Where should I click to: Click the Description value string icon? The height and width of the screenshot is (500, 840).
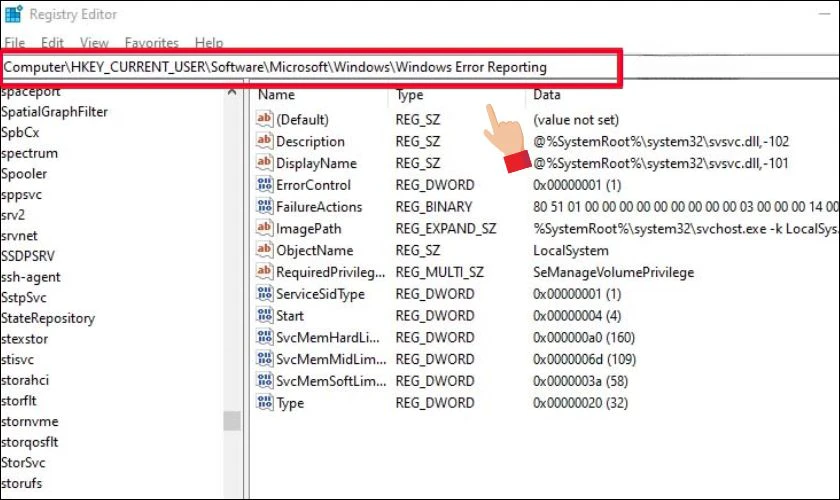(265, 140)
